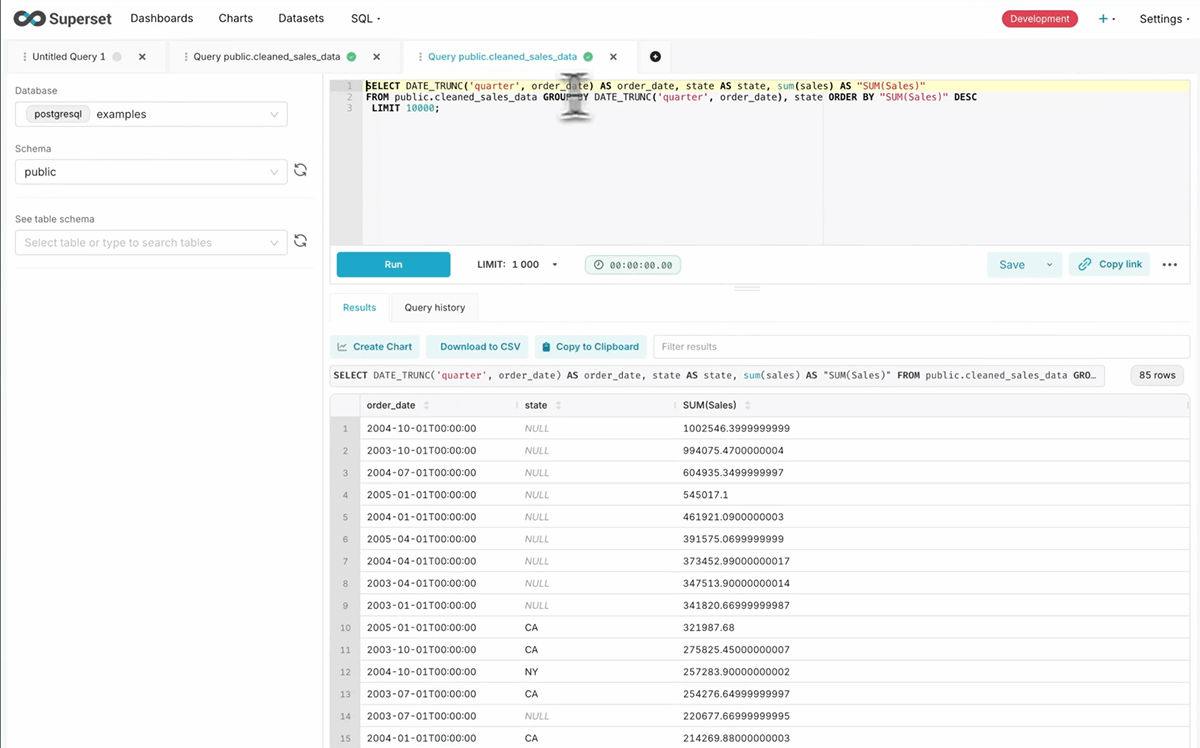Sort by the order_date column

tap(427, 405)
